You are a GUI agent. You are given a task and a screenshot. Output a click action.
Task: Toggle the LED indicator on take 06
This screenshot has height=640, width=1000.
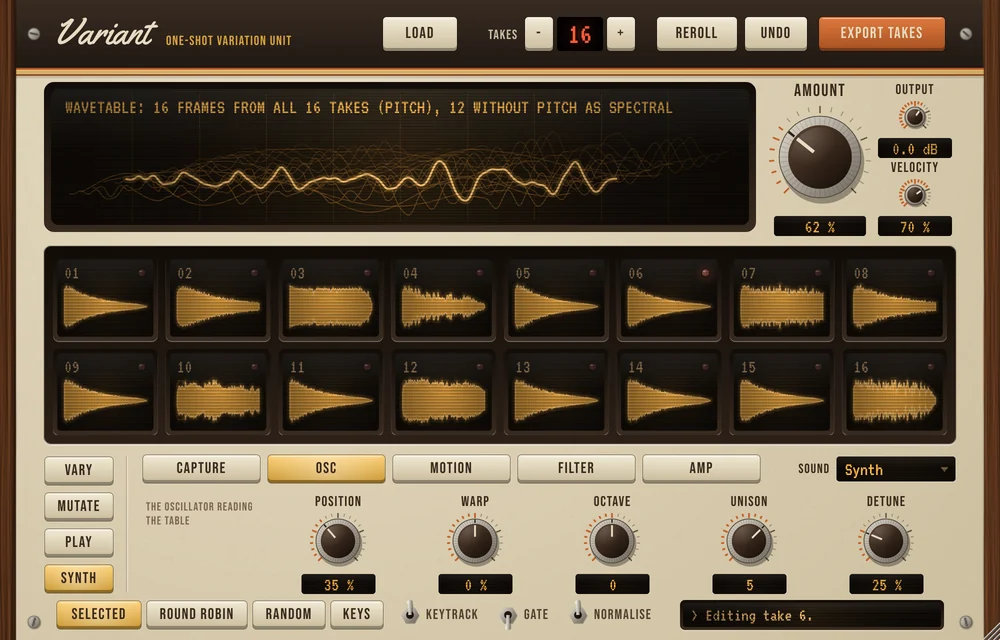pos(705,273)
